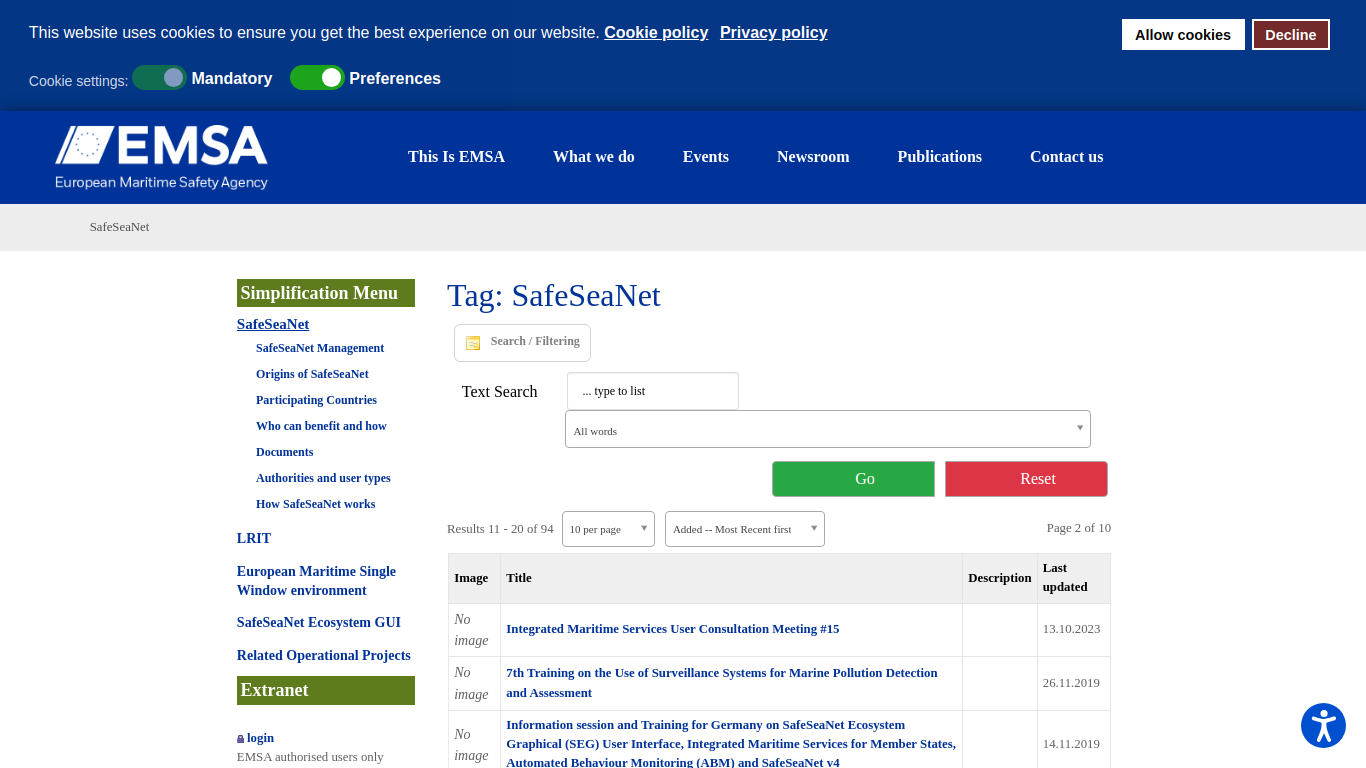Open This Is EMSA menu
This screenshot has height=768, width=1366.
point(456,157)
